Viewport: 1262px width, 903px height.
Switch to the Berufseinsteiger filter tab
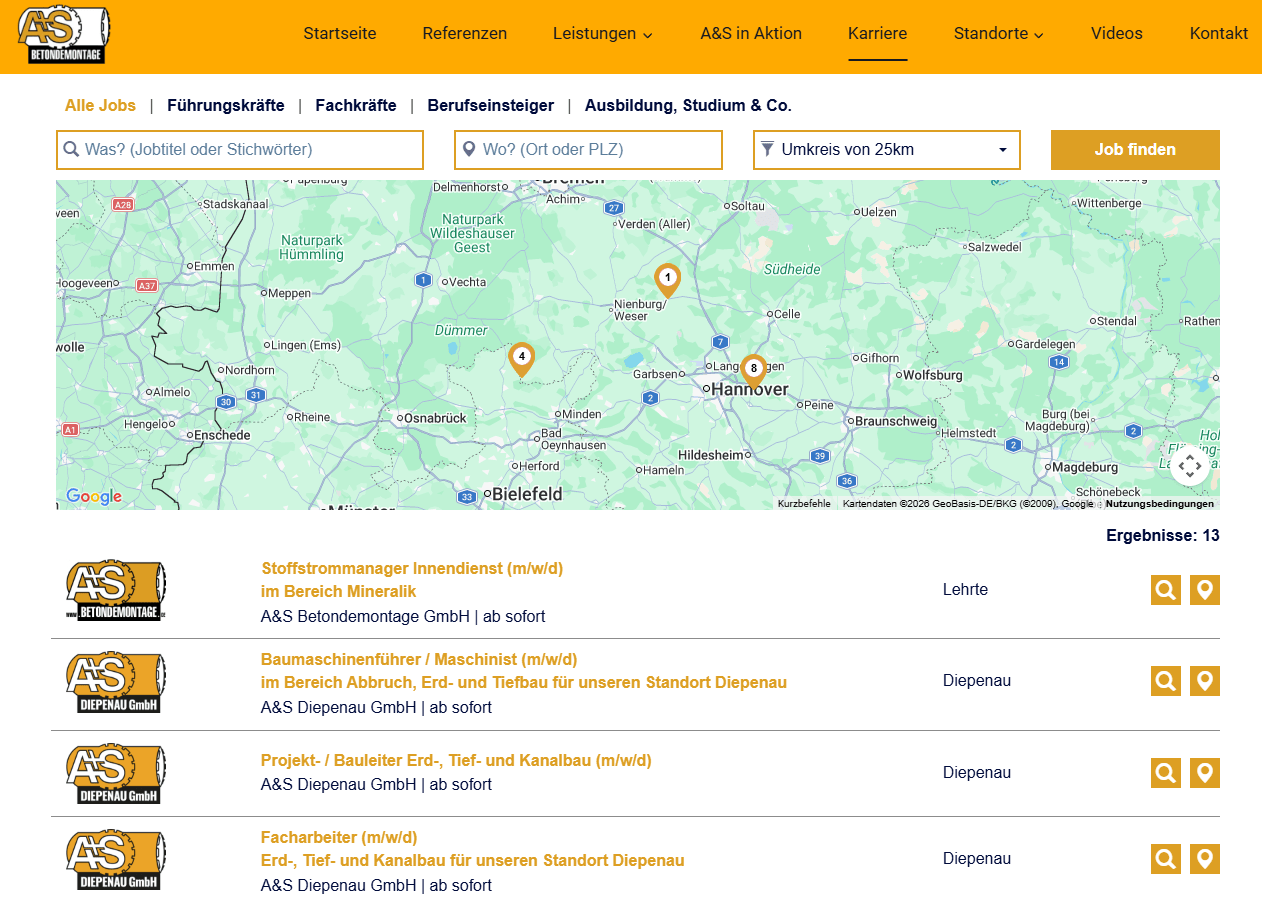[489, 105]
